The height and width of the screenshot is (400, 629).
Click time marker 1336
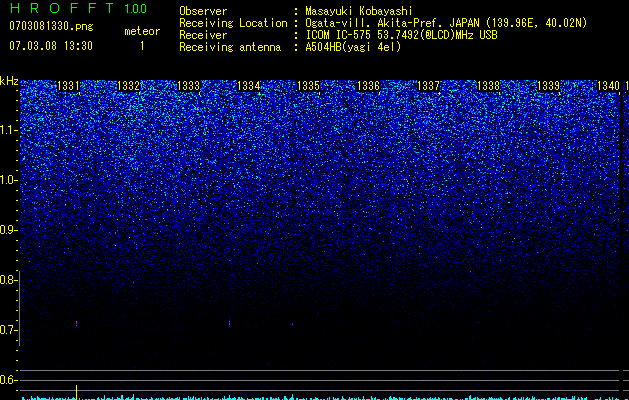pyautogui.click(x=368, y=86)
